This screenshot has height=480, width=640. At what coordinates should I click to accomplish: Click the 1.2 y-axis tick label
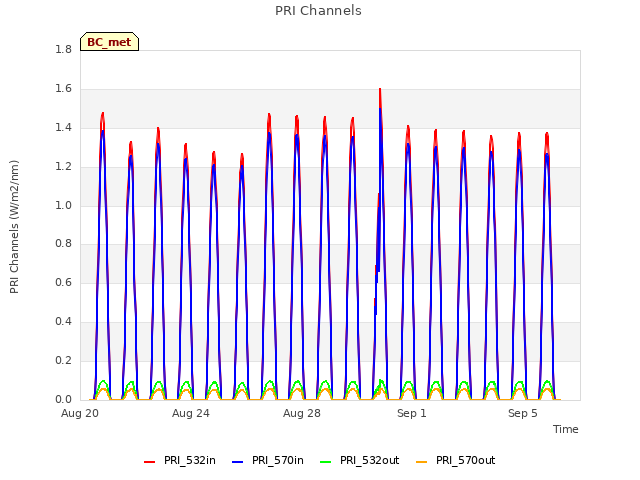(x=63, y=167)
